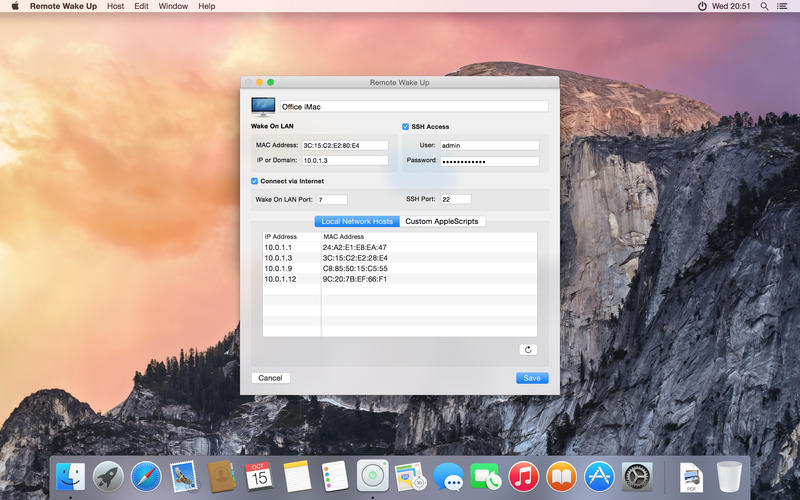Image resolution: width=800 pixels, height=500 pixels.
Task: Save the host configuration
Action: (532, 378)
